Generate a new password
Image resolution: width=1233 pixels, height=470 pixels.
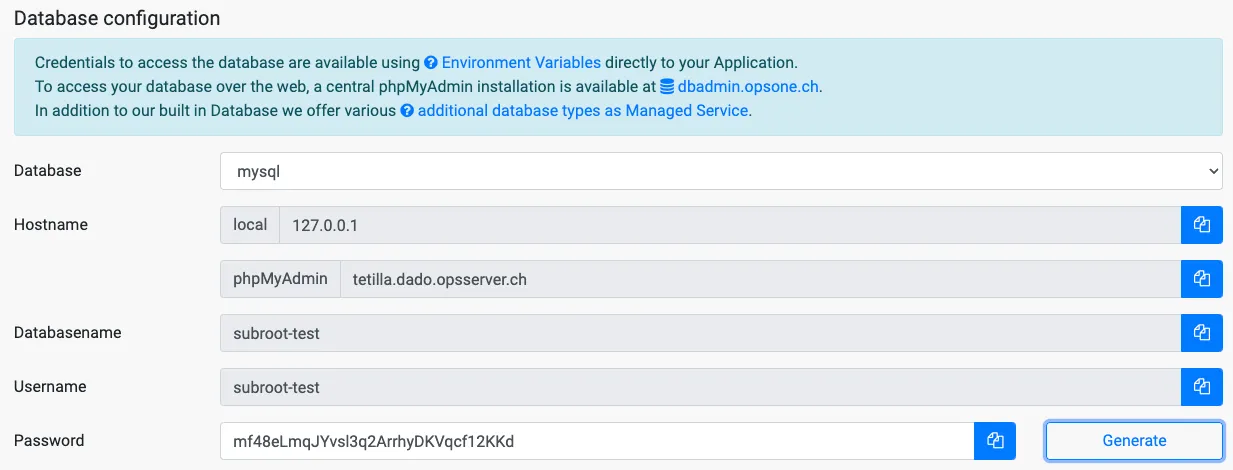point(1134,441)
